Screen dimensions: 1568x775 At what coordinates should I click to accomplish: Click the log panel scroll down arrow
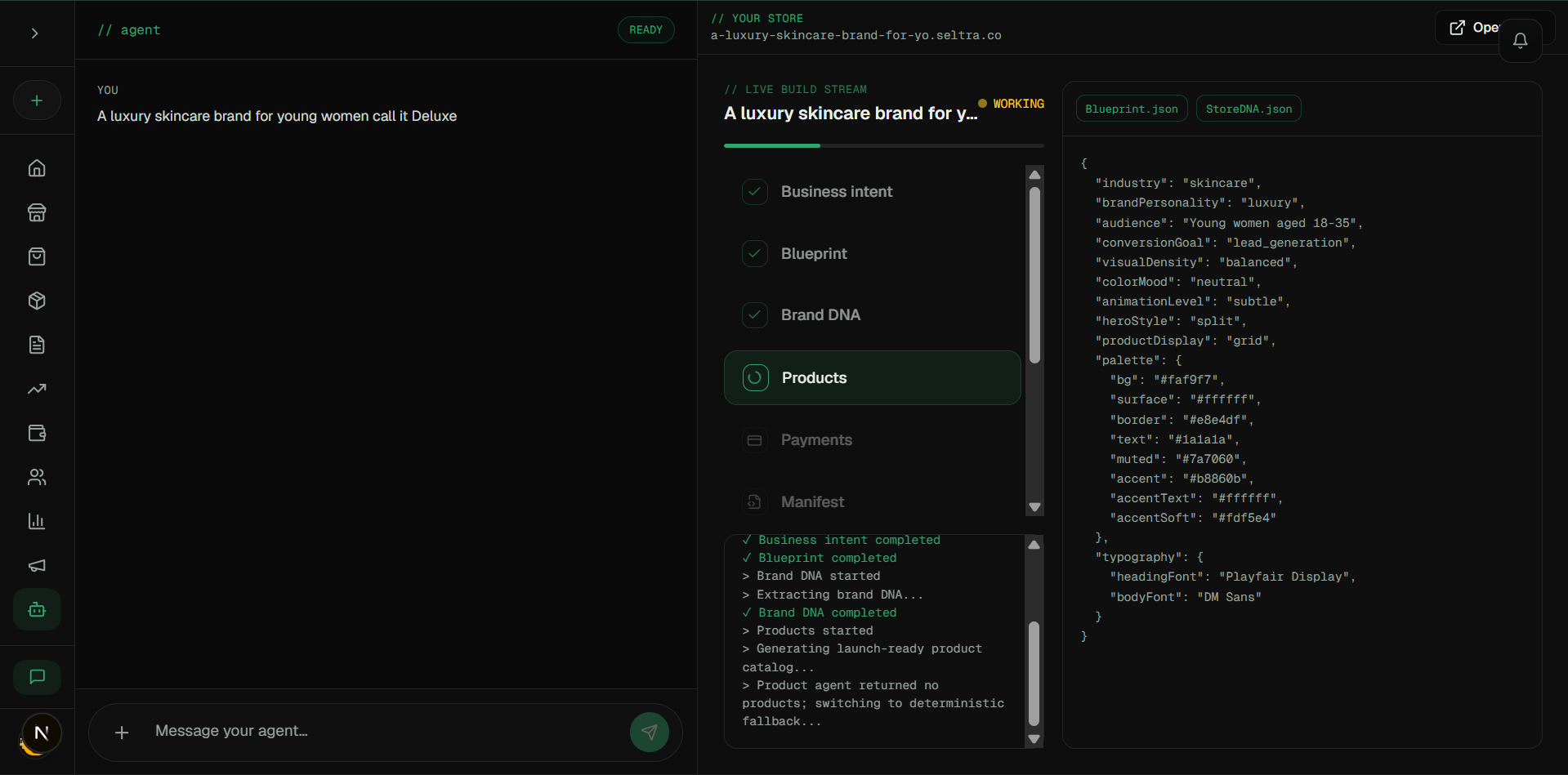pos(1034,739)
